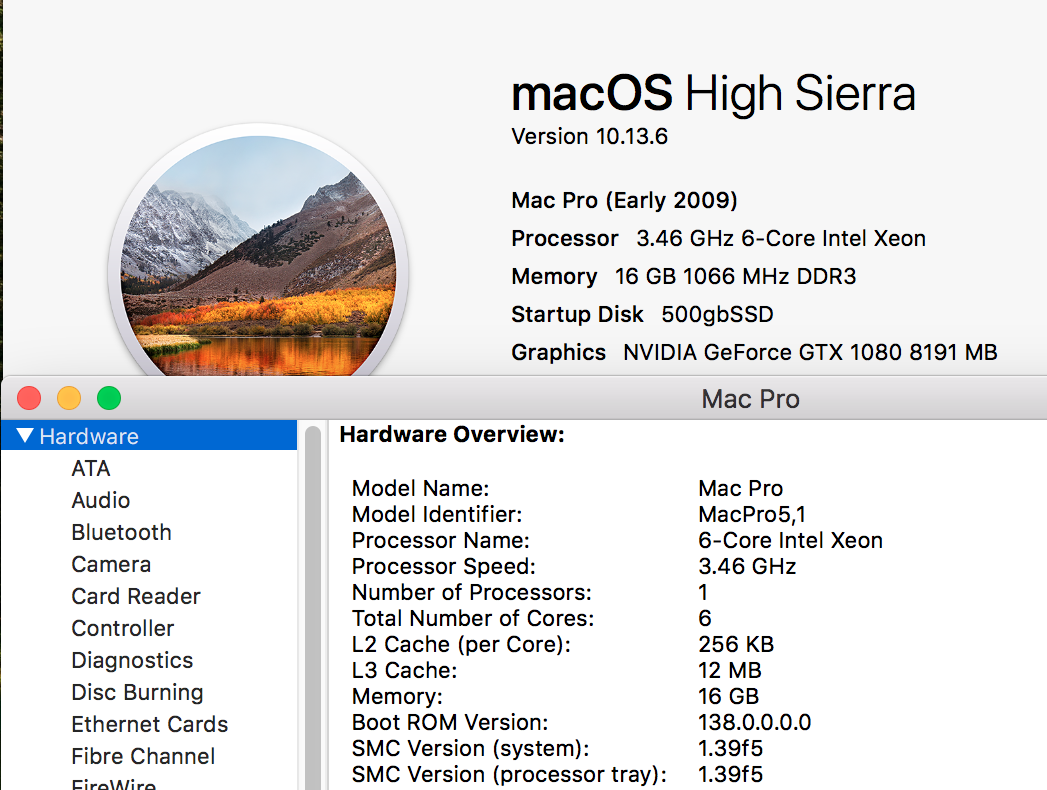Open the Audio sidebar item
This screenshot has height=790, width=1047.
coord(101,500)
